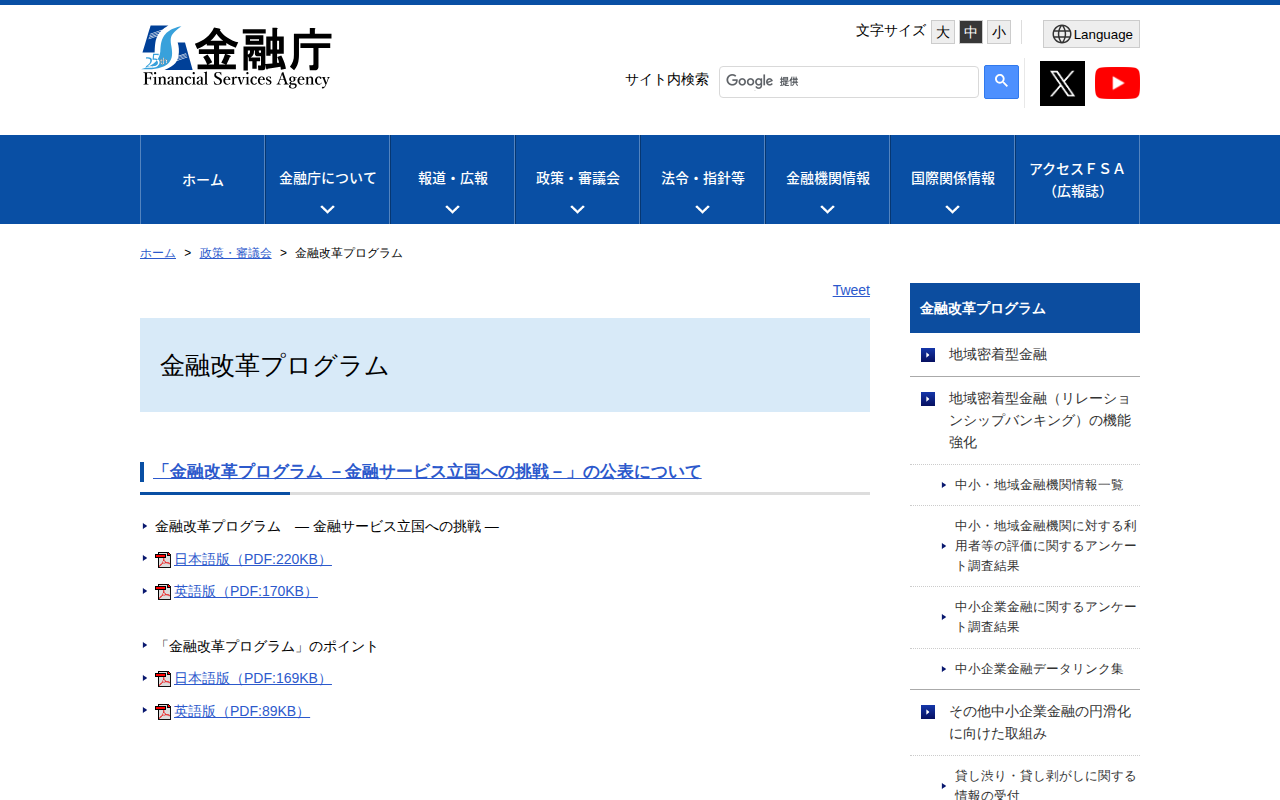The image size is (1280, 800).
Task: Set text size to 大 (large)
Action: [x=943, y=32]
